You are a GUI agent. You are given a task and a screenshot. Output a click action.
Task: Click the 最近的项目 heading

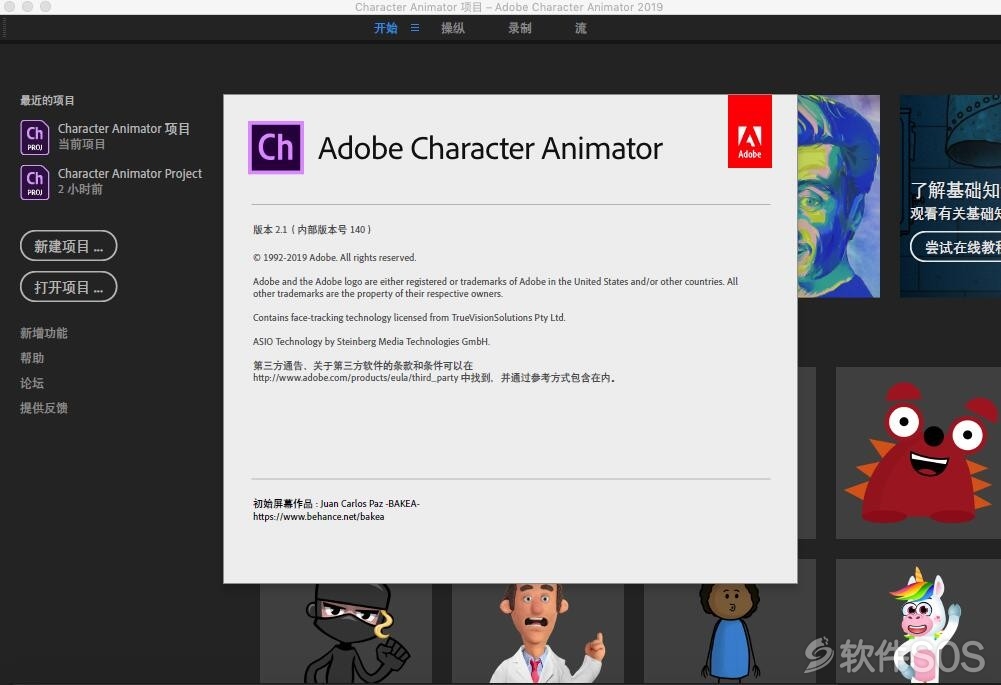(47, 100)
